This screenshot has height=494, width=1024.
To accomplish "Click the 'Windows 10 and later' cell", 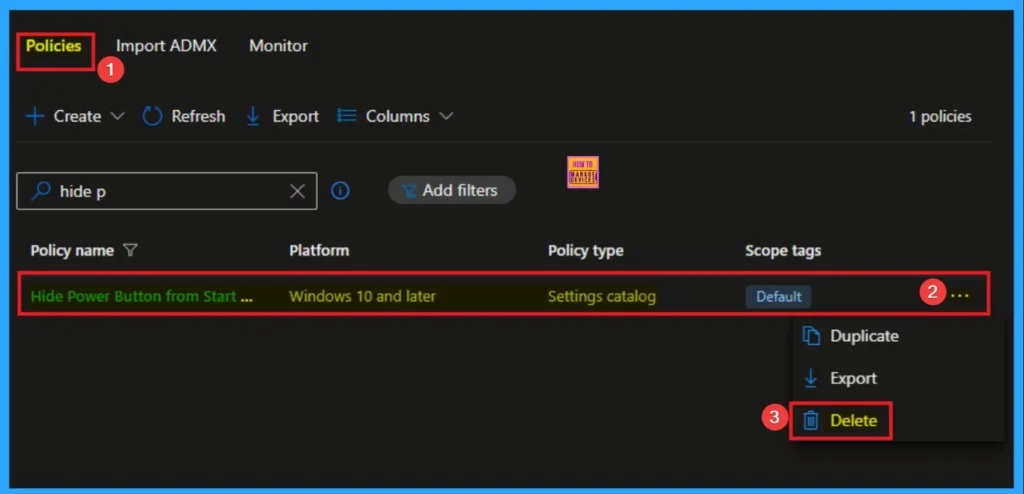I will (362, 296).
